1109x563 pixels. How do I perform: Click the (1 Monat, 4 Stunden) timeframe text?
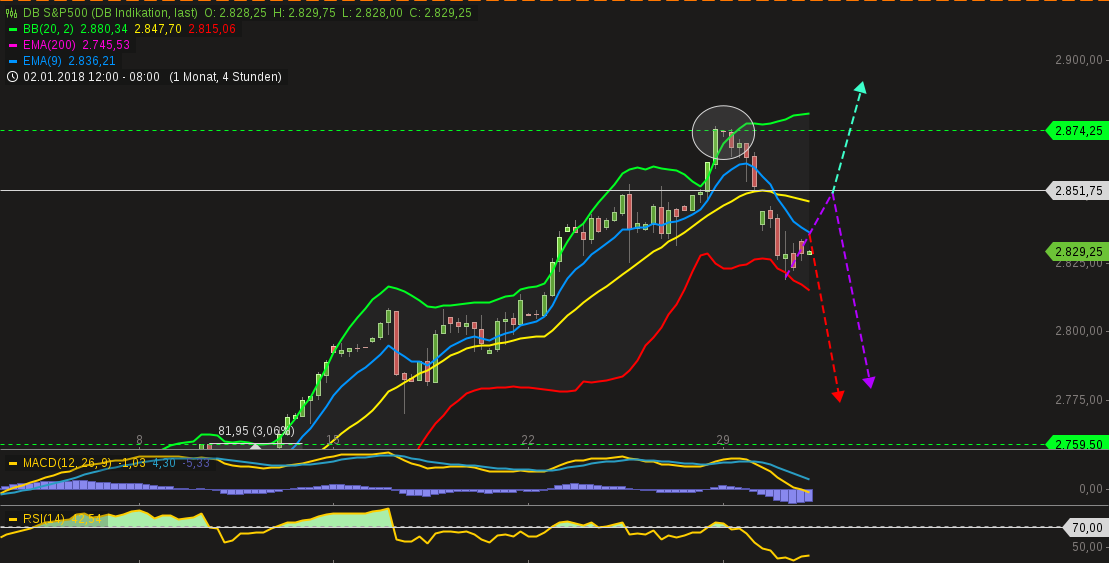point(225,76)
